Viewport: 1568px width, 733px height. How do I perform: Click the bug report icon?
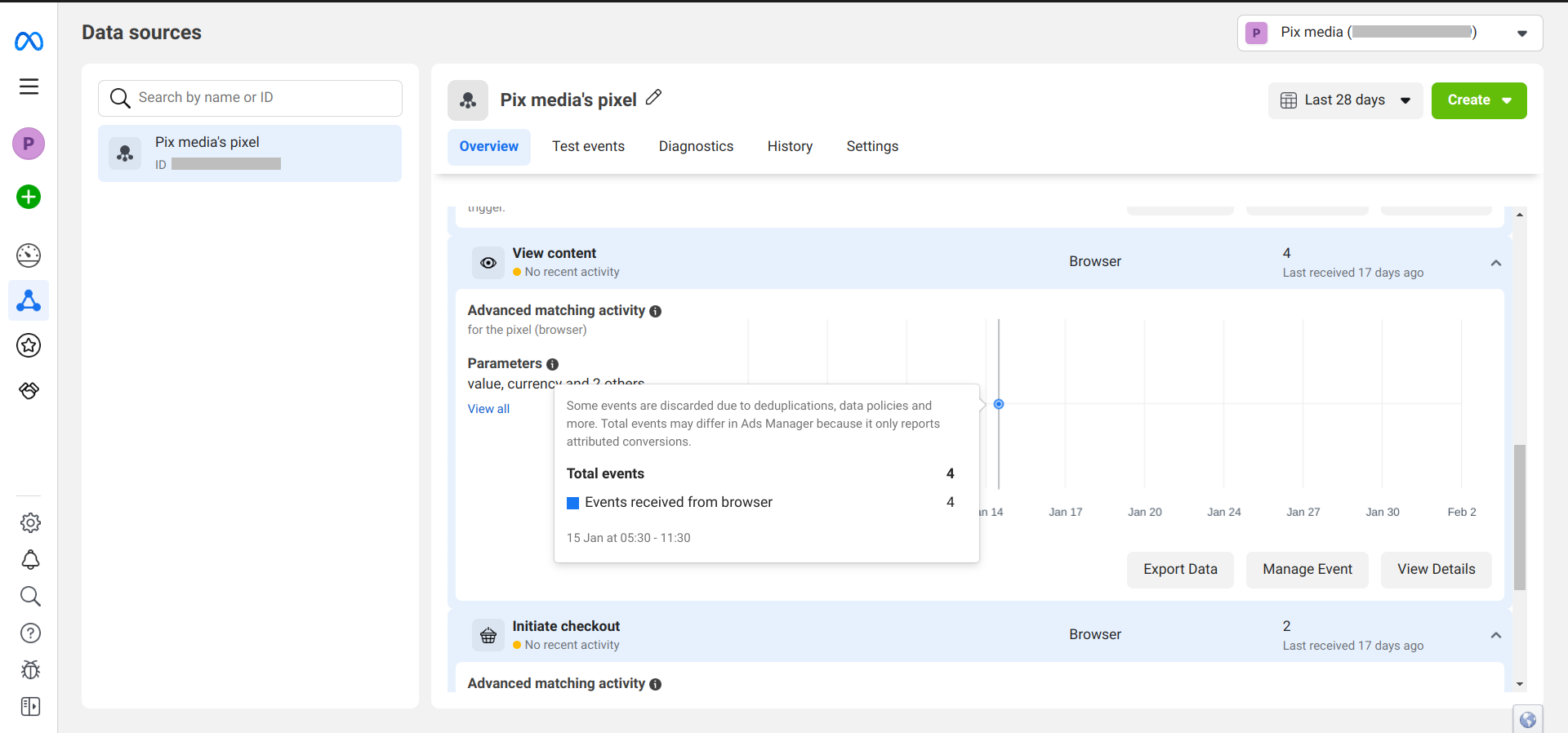[x=30, y=670]
